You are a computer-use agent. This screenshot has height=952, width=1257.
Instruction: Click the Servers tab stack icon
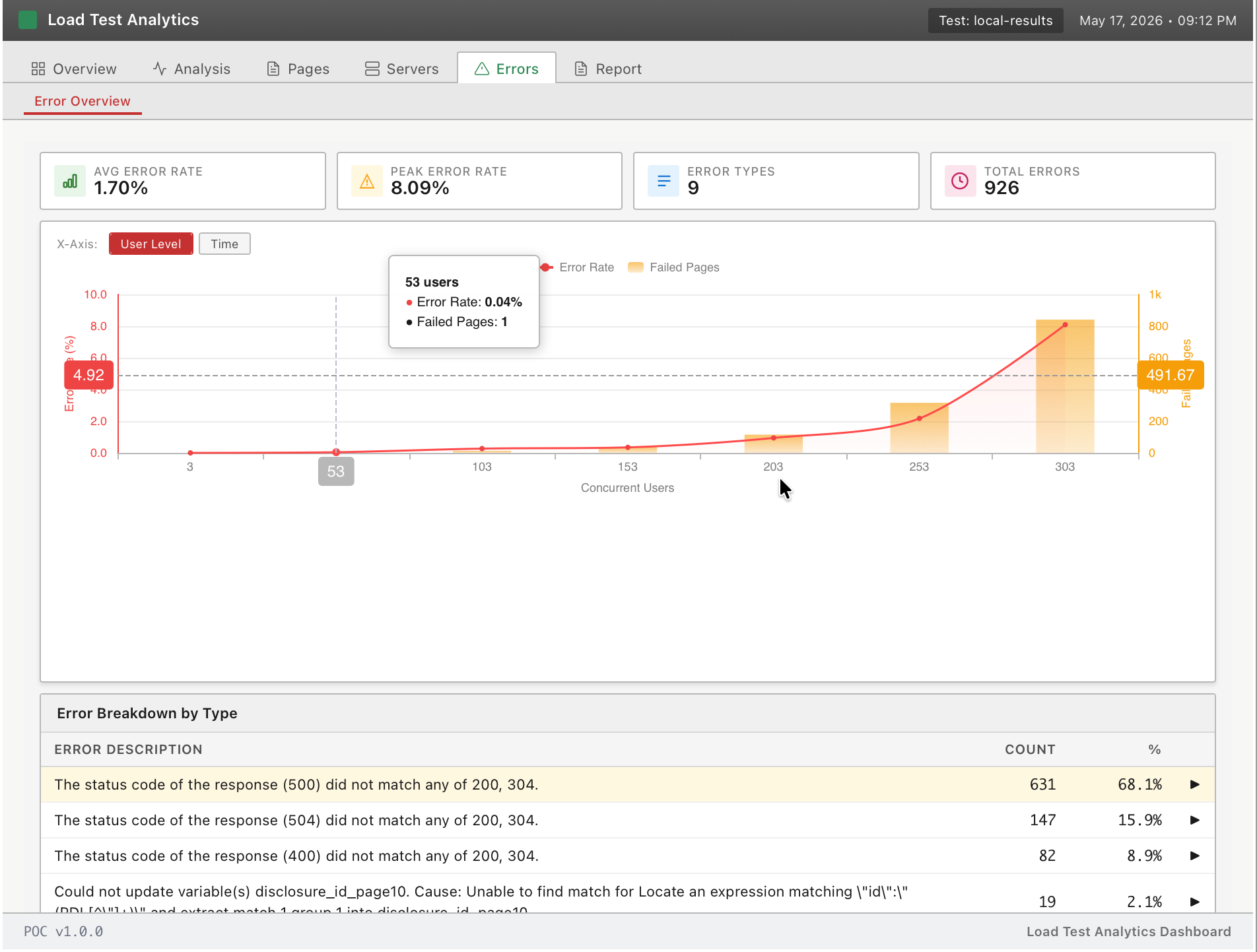coord(372,69)
